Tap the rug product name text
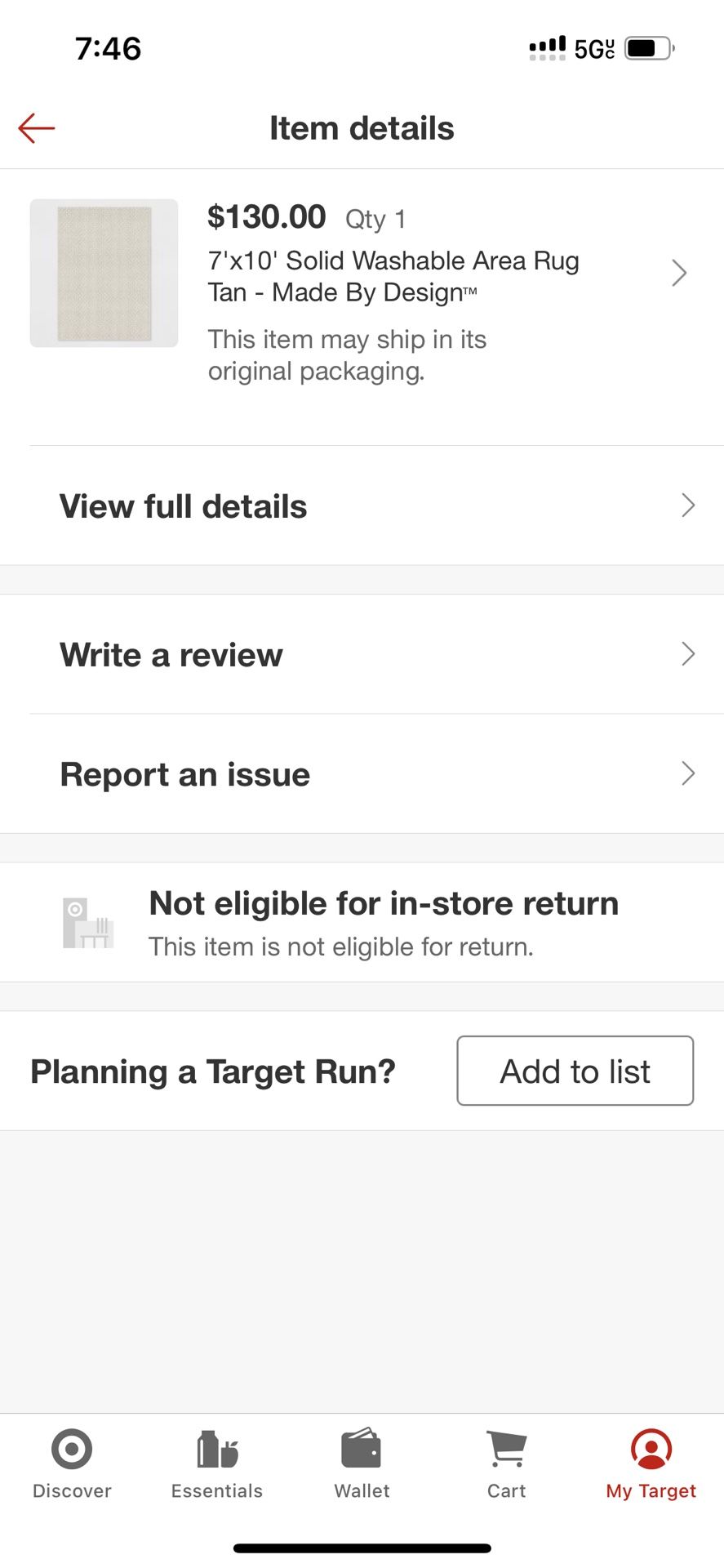The height and width of the screenshot is (1568, 724). click(393, 276)
